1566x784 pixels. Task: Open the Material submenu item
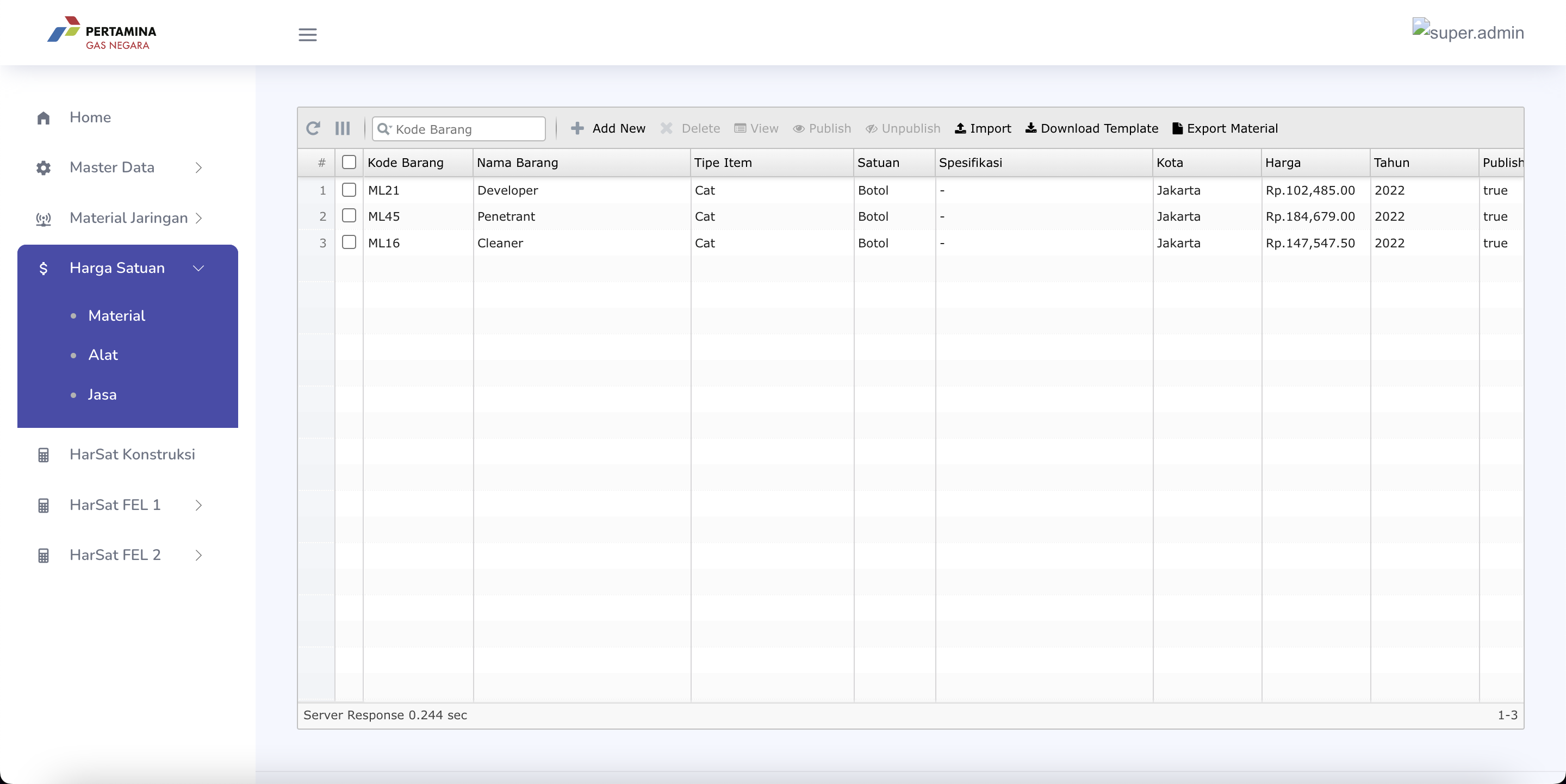point(117,315)
